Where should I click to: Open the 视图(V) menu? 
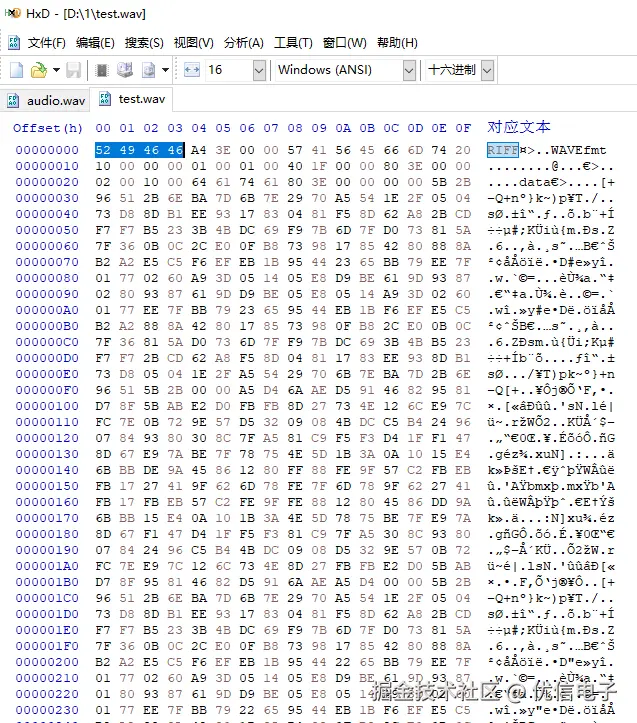193,43
